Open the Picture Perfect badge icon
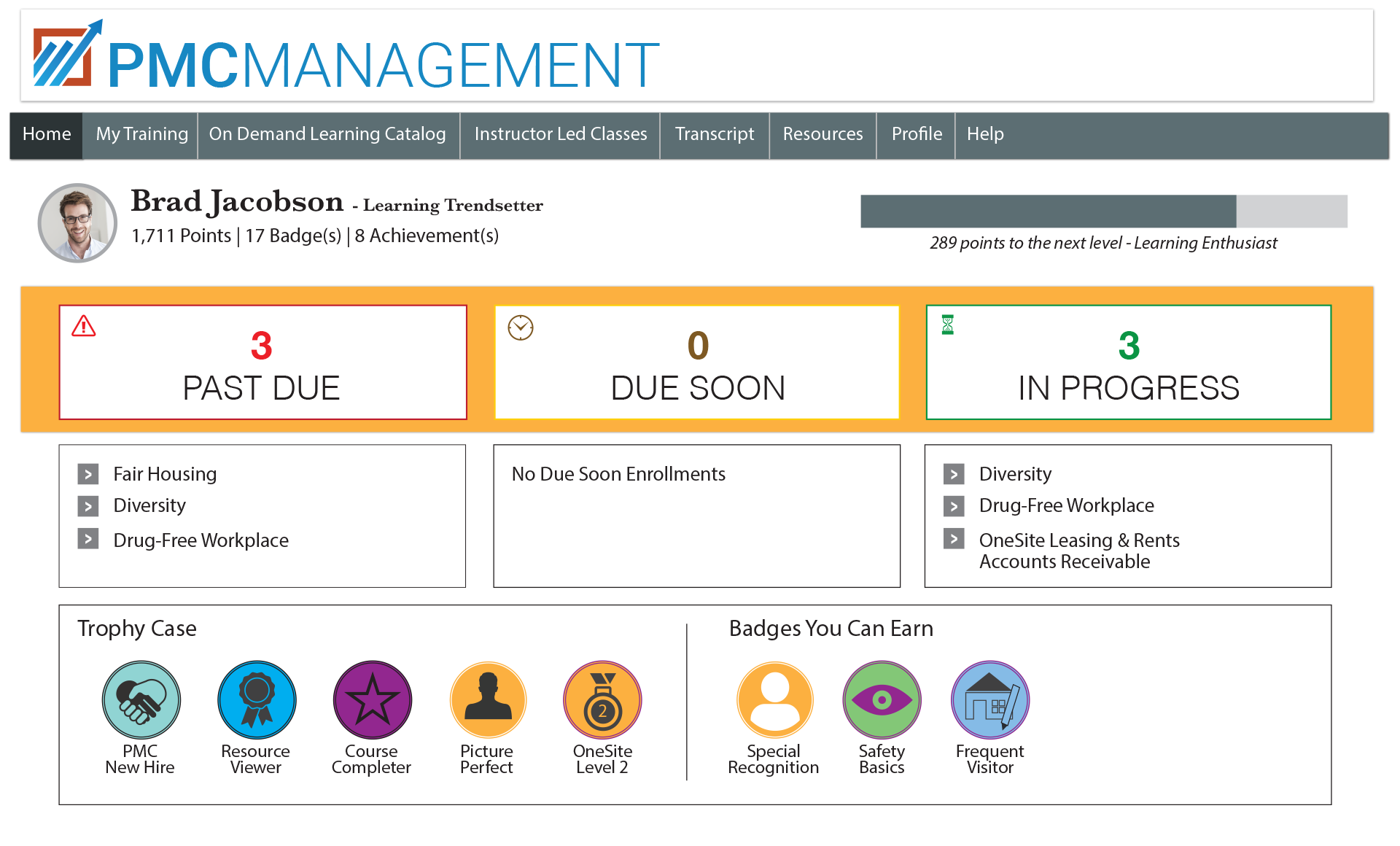 pyautogui.click(x=488, y=699)
